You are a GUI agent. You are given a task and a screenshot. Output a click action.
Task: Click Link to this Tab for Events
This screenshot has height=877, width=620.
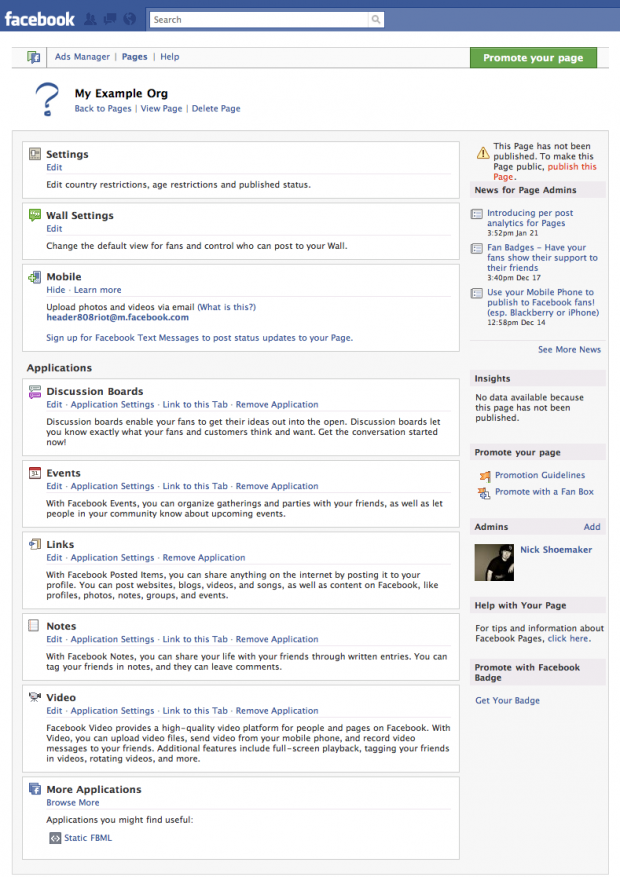pyautogui.click(x=195, y=486)
